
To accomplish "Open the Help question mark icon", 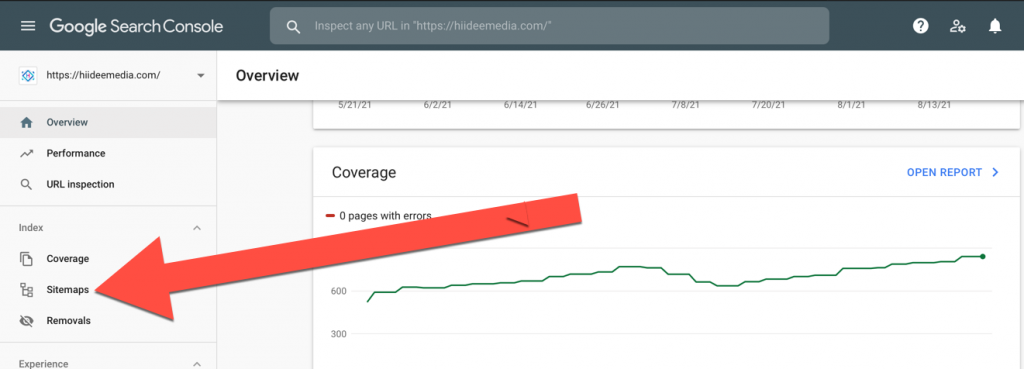I will [921, 26].
